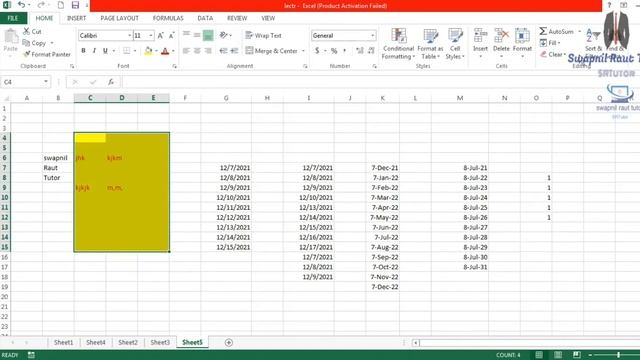Toggle align text right
640x360 pixels.
point(208,51)
